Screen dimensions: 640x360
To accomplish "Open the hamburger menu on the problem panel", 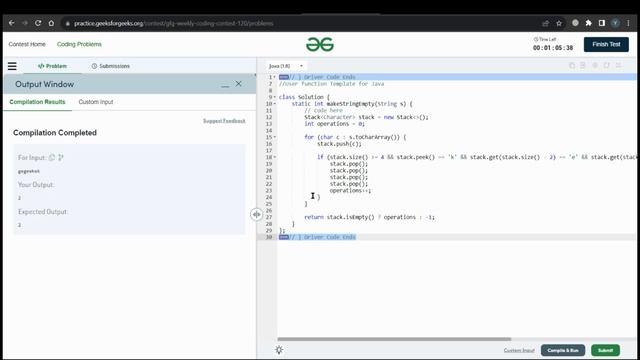I will click(12, 66).
